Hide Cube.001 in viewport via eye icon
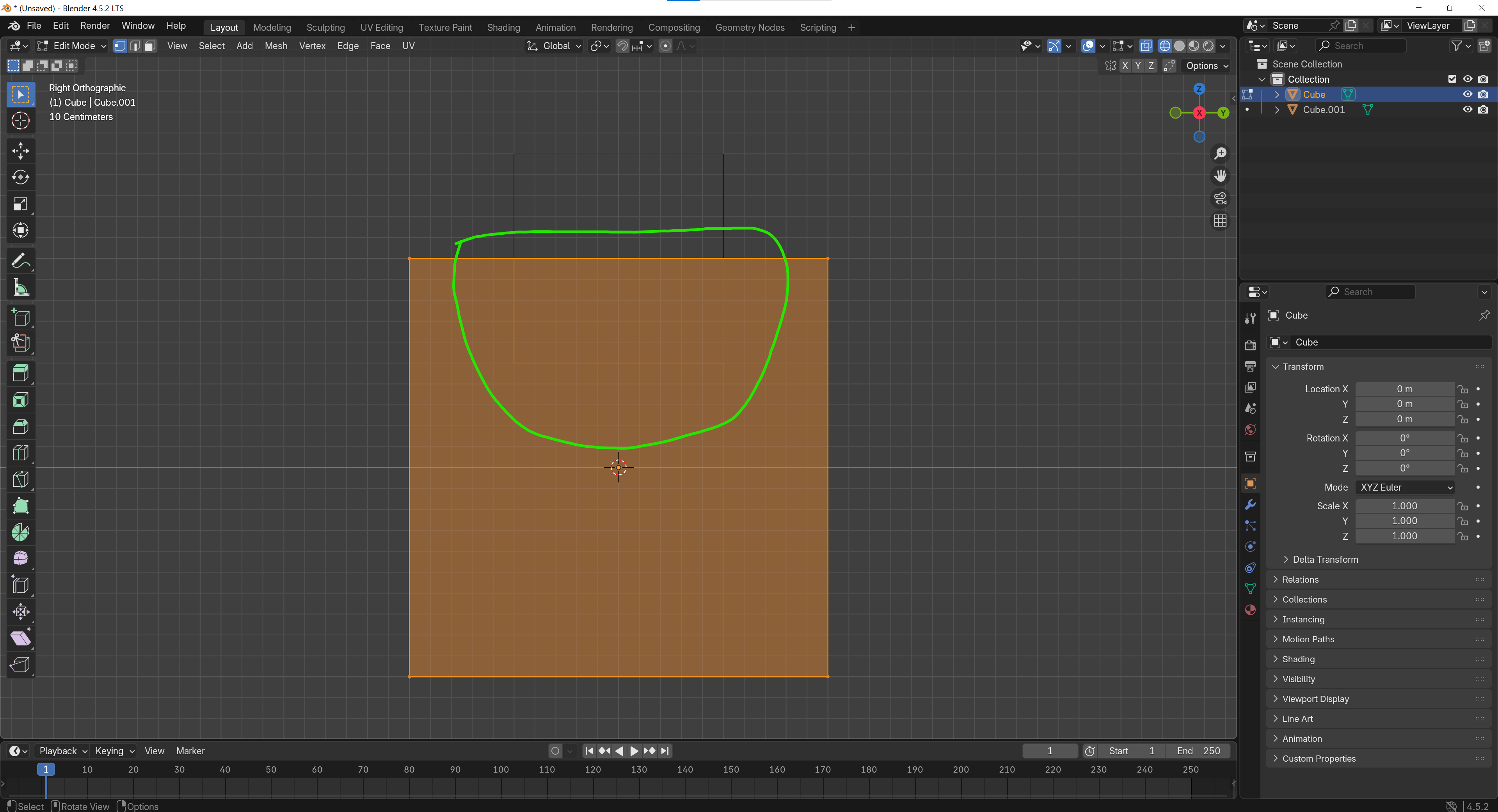Screen dimensions: 1498x812 pos(1468,109)
